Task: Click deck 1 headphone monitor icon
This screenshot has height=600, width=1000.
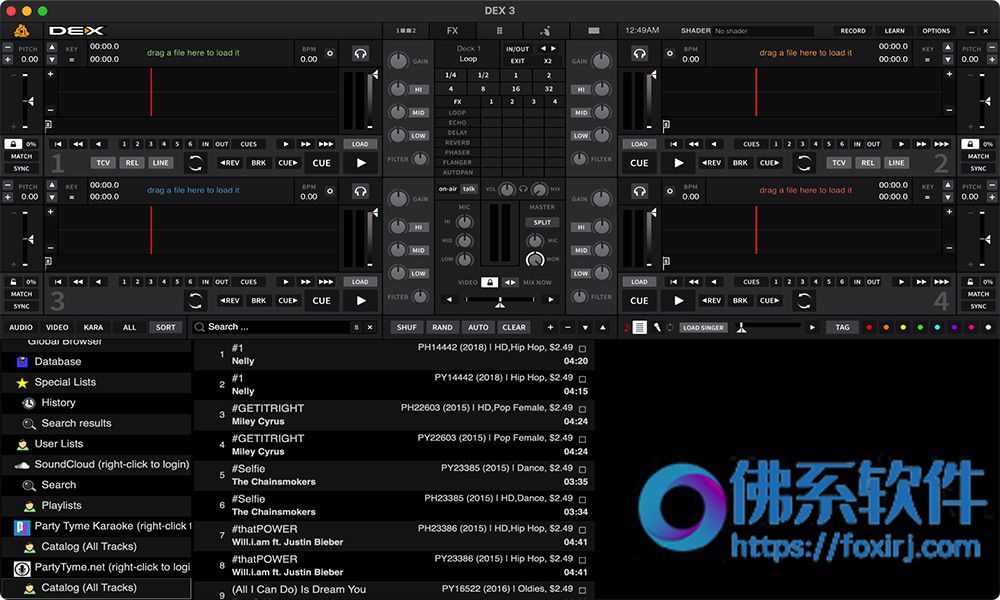Action: point(360,54)
